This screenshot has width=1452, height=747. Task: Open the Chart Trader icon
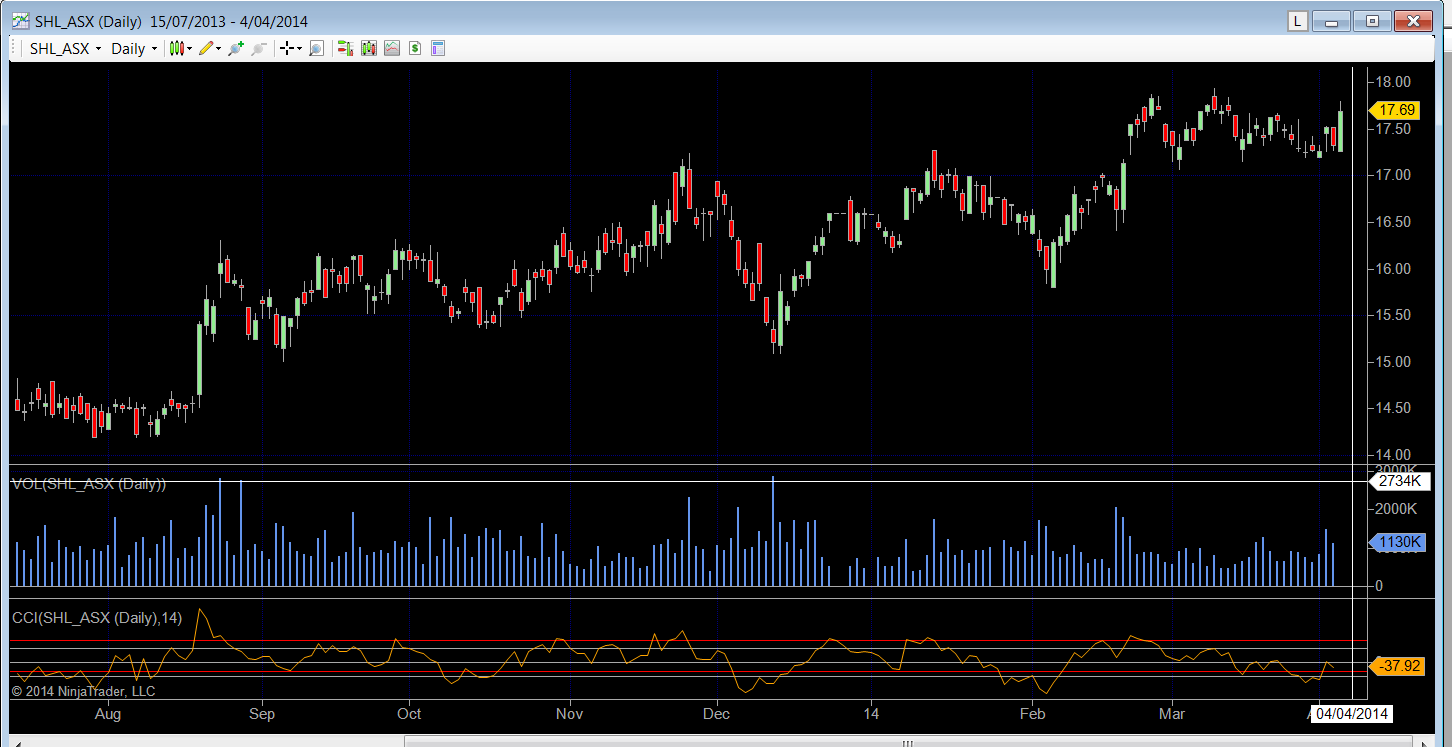(x=346, y=48)
